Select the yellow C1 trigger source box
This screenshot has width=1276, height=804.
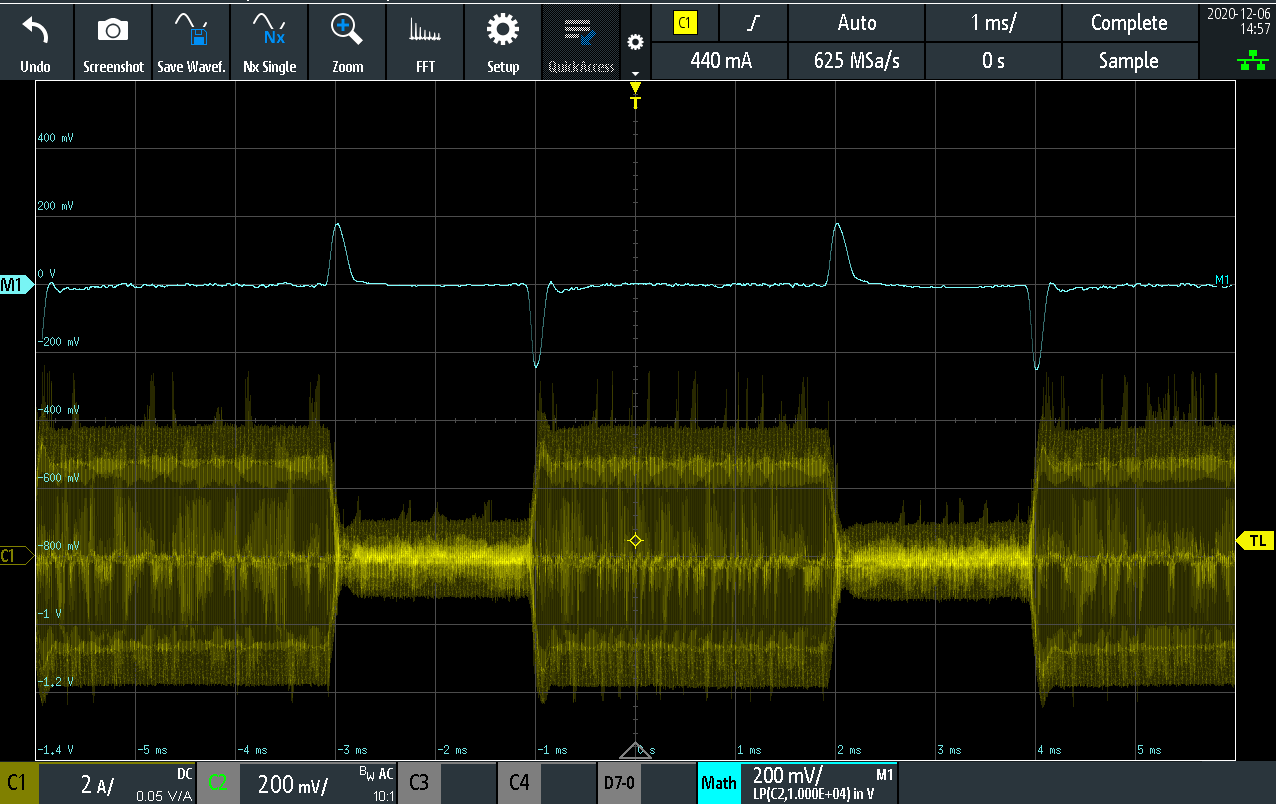(685, 23)
